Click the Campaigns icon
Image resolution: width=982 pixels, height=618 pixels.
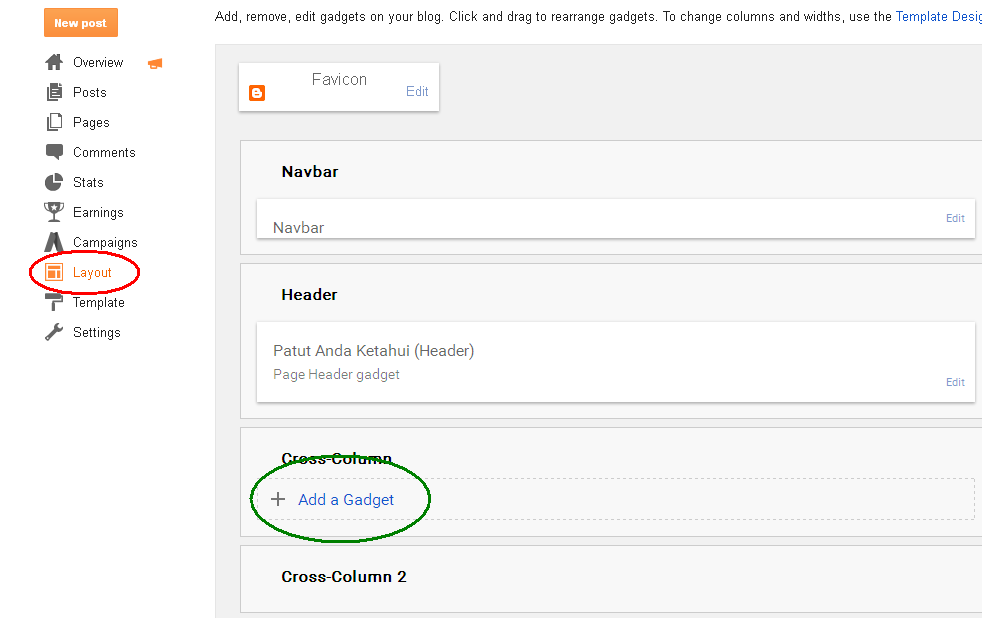[53, 242]
